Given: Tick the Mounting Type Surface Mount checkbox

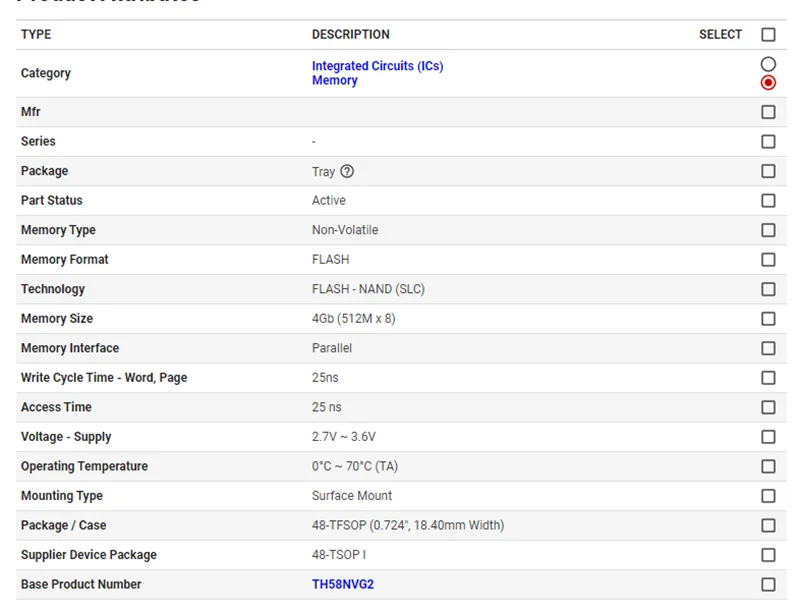Looking at the screenshot, I should coord(768,496).
